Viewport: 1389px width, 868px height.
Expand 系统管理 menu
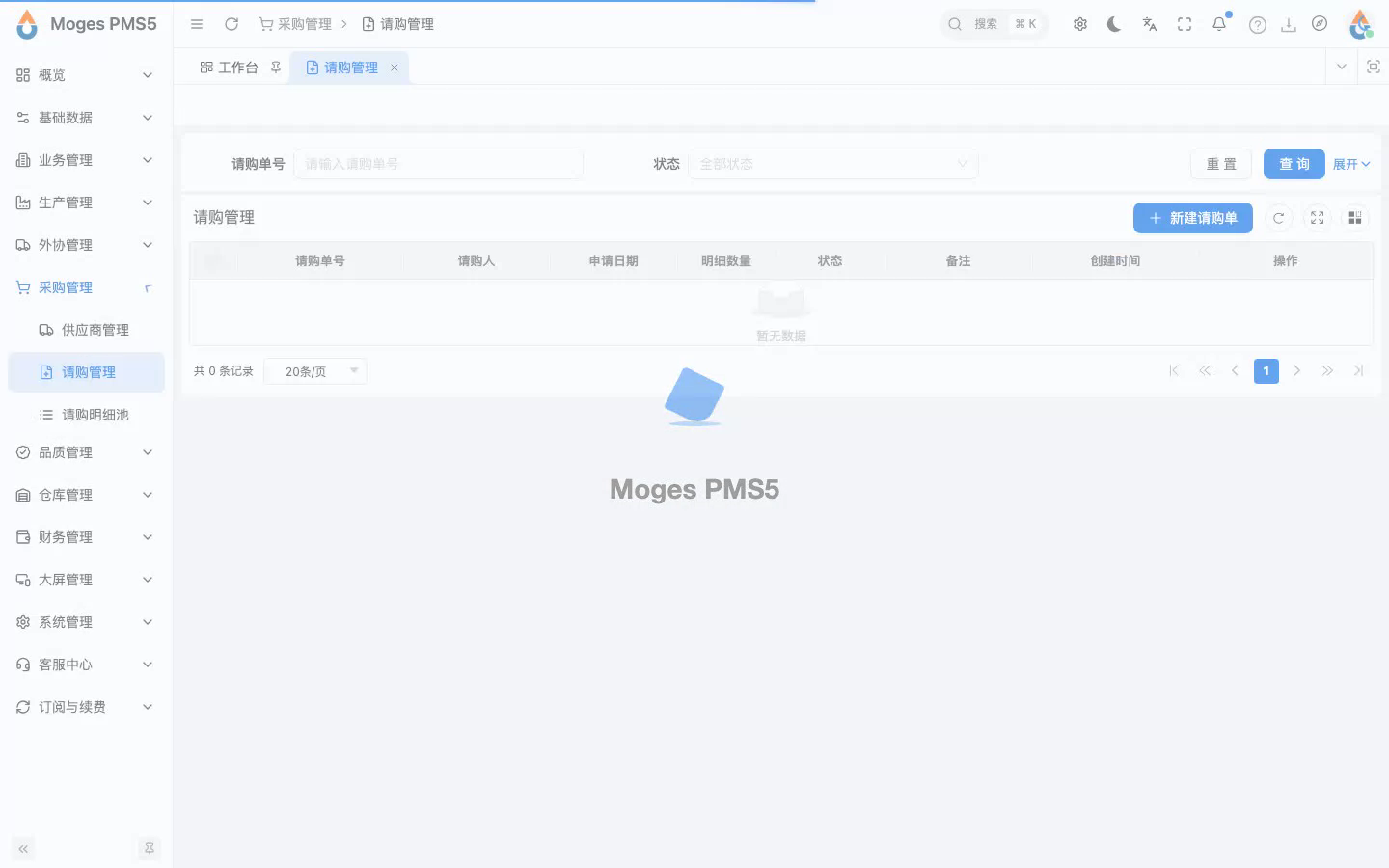[86, 622]
